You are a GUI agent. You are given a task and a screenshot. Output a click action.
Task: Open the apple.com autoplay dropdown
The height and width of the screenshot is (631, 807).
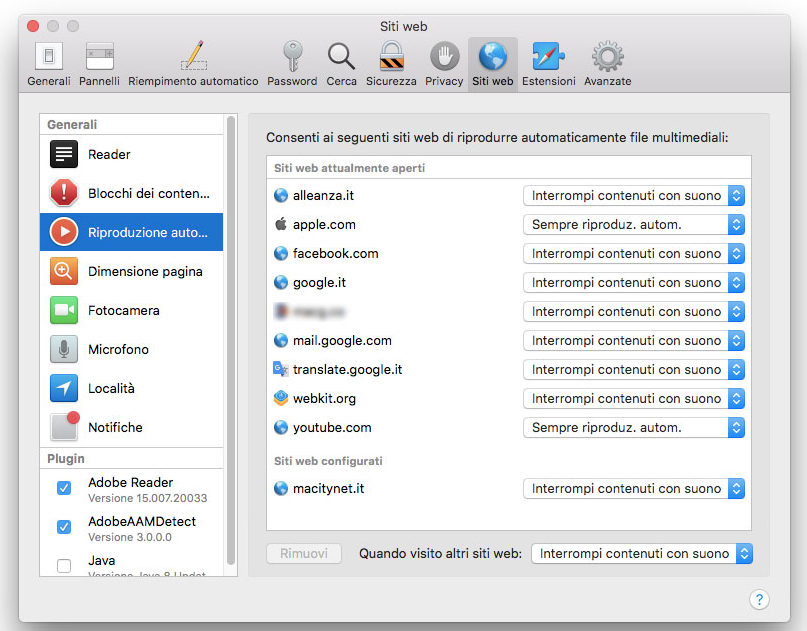[634, 225]
